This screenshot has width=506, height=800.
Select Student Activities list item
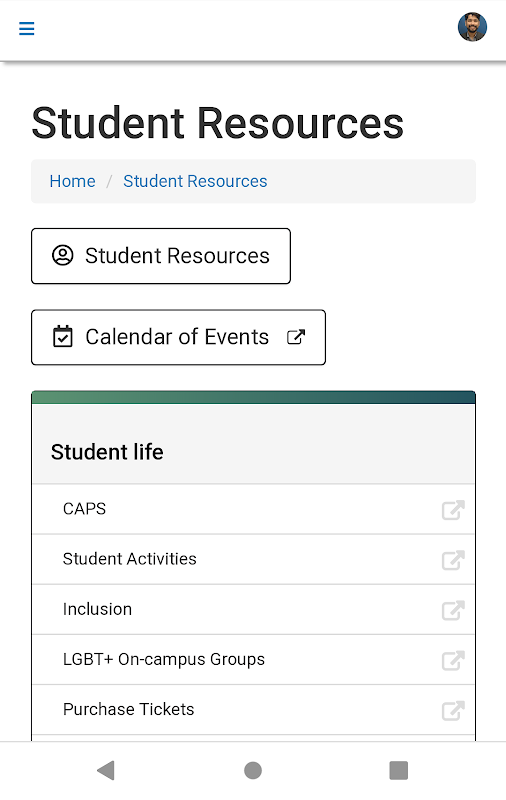pyautogui.click(x=254, y=559)
